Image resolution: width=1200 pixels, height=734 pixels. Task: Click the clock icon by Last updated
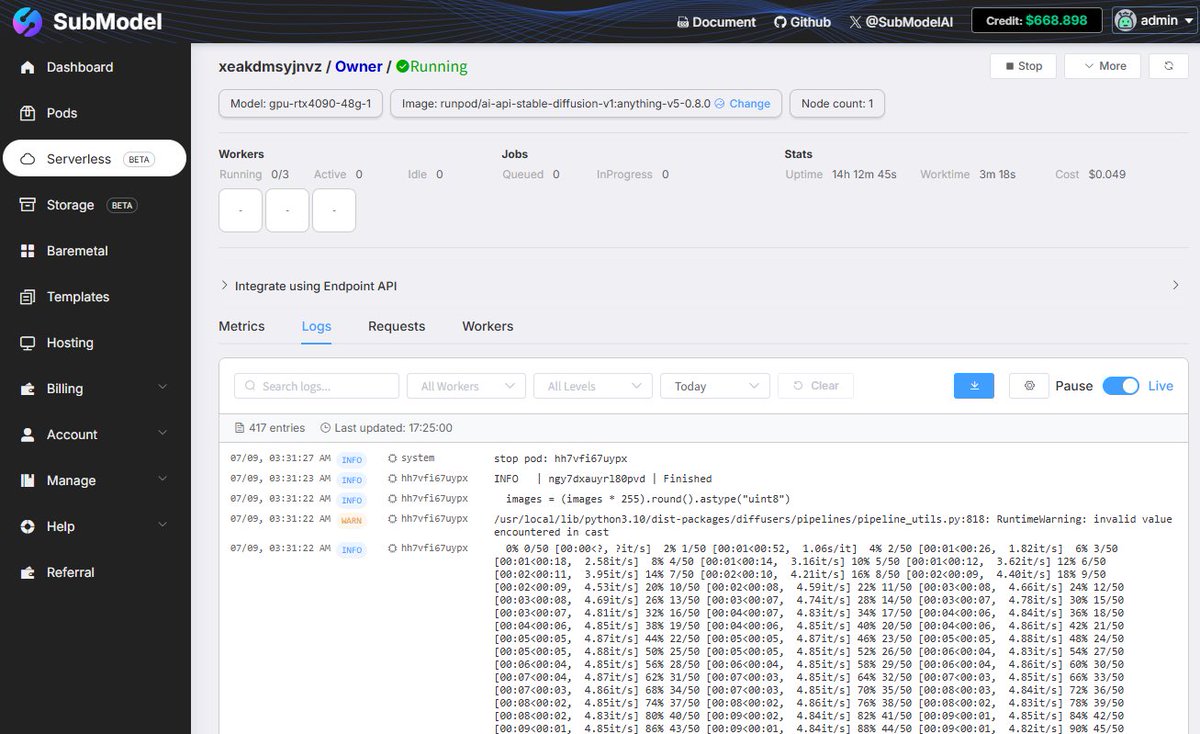coord(325,428)
